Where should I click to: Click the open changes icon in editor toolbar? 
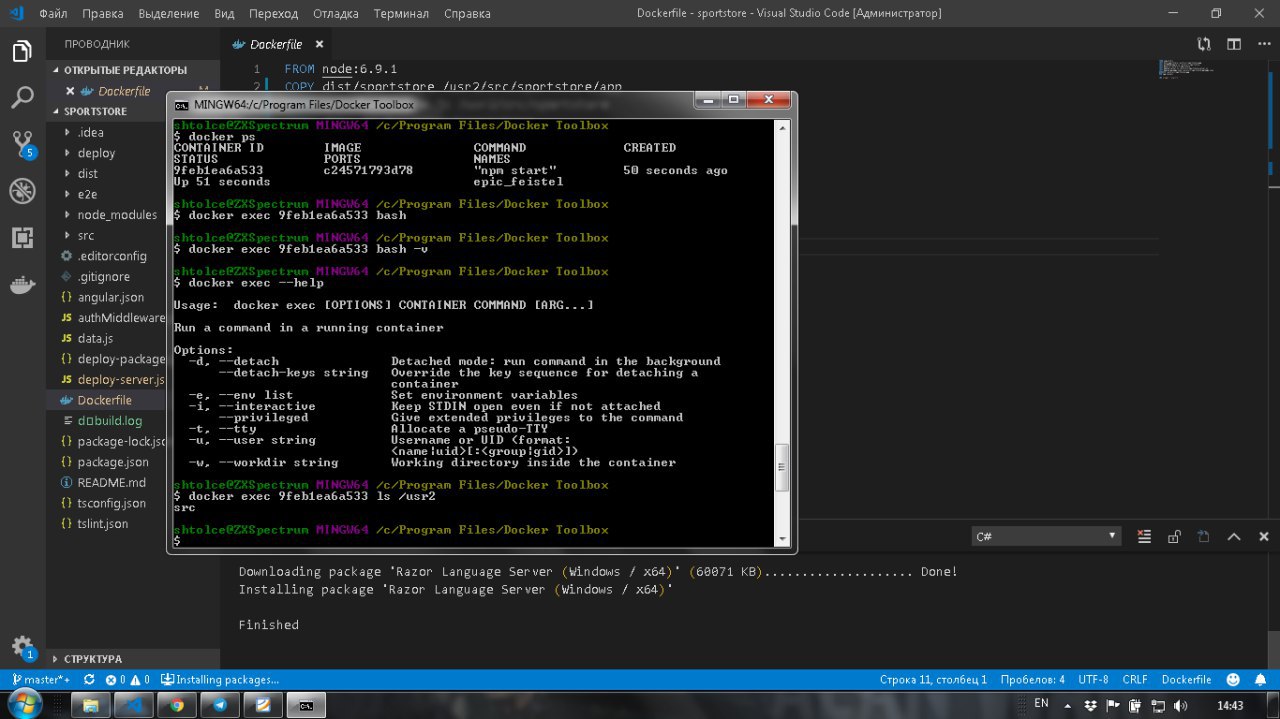click(x=1204, y=44)
